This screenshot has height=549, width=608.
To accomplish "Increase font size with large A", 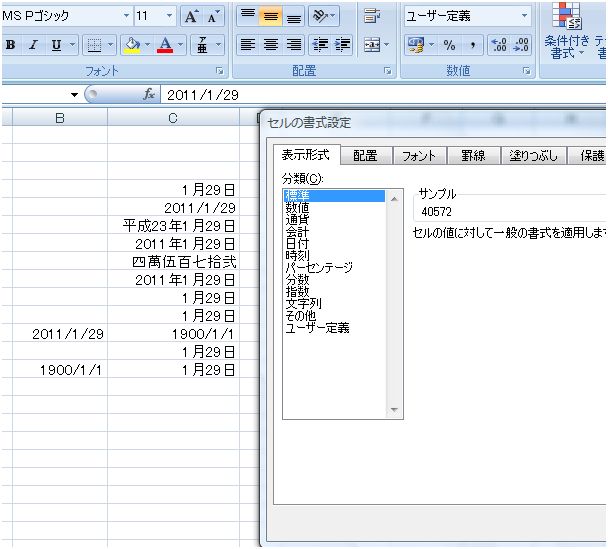I will click(x=191, y=16).
